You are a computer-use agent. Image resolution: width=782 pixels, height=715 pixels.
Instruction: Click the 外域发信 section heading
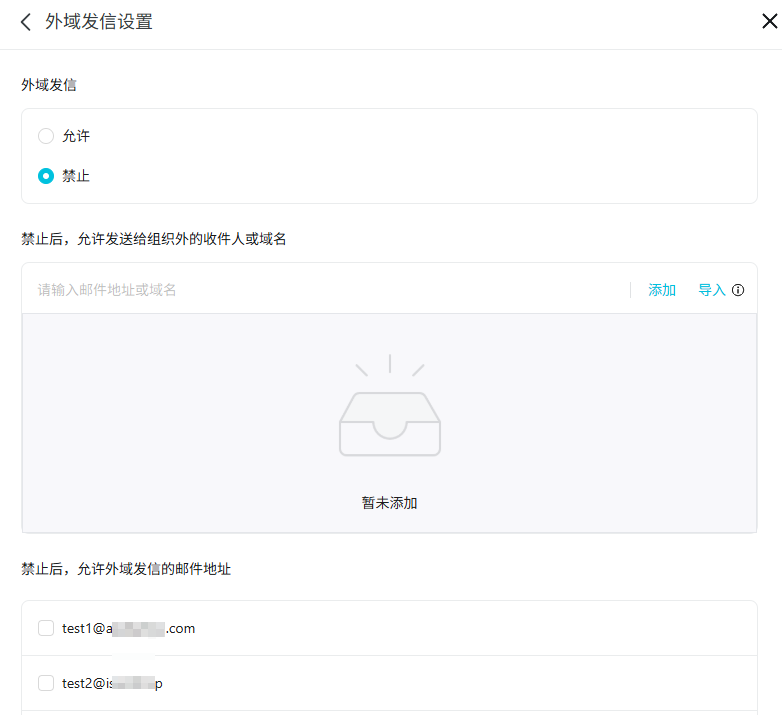(x=49, y=85)
